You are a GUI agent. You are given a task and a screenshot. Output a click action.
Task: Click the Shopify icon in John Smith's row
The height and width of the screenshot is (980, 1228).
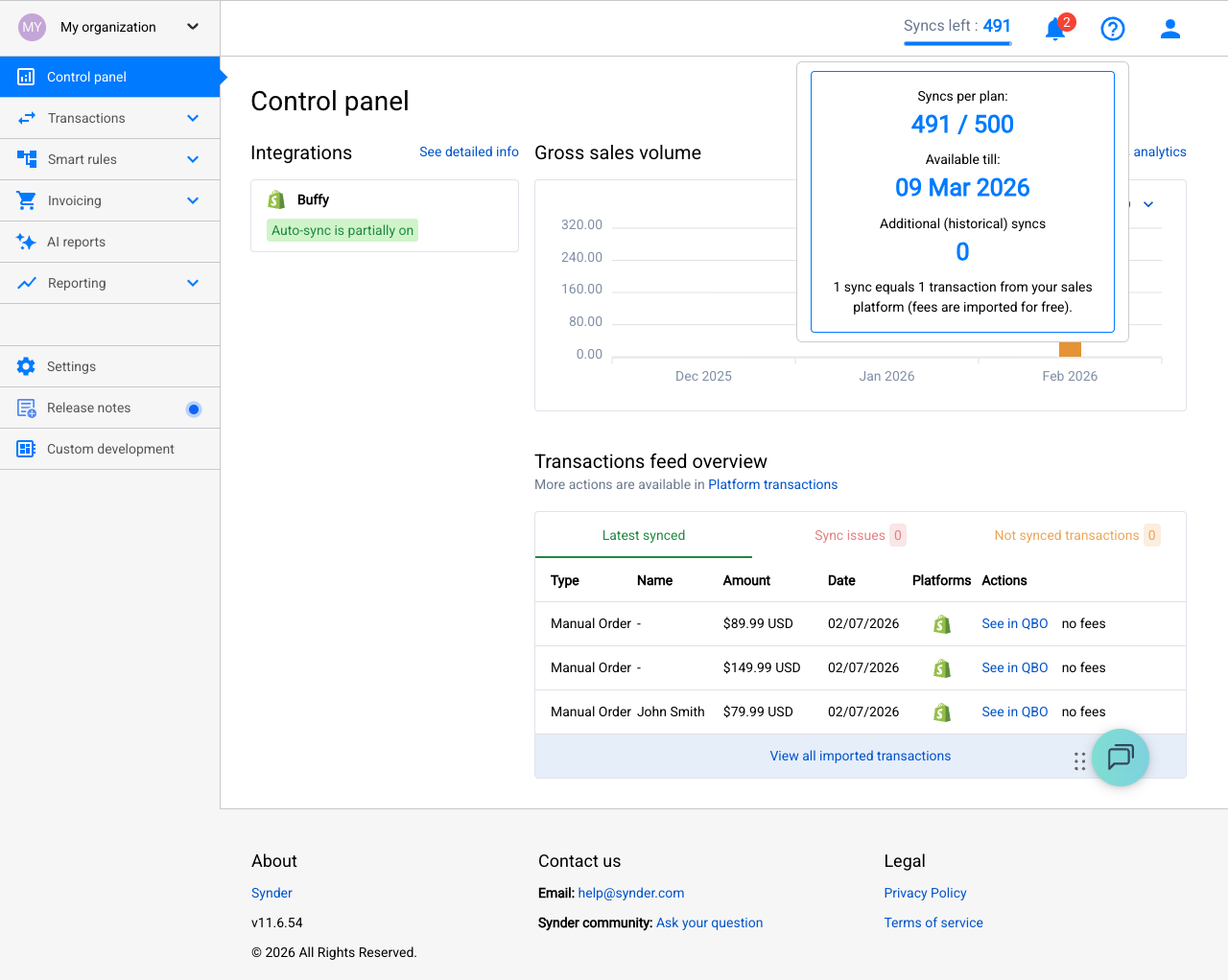[x=941, y=712]
